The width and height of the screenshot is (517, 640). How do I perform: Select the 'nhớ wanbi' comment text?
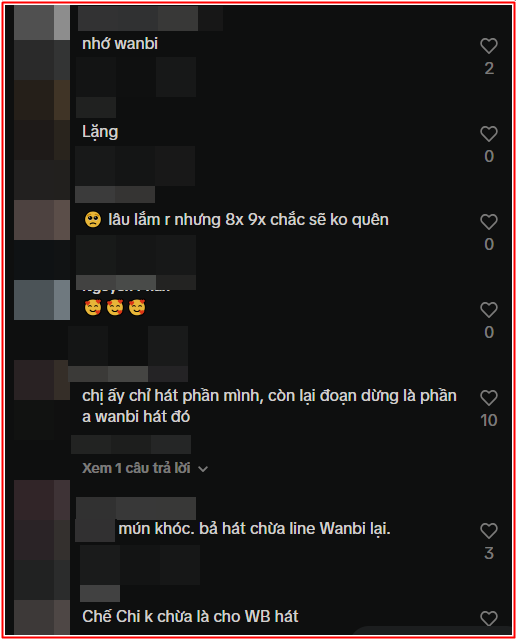coord(120,44)
